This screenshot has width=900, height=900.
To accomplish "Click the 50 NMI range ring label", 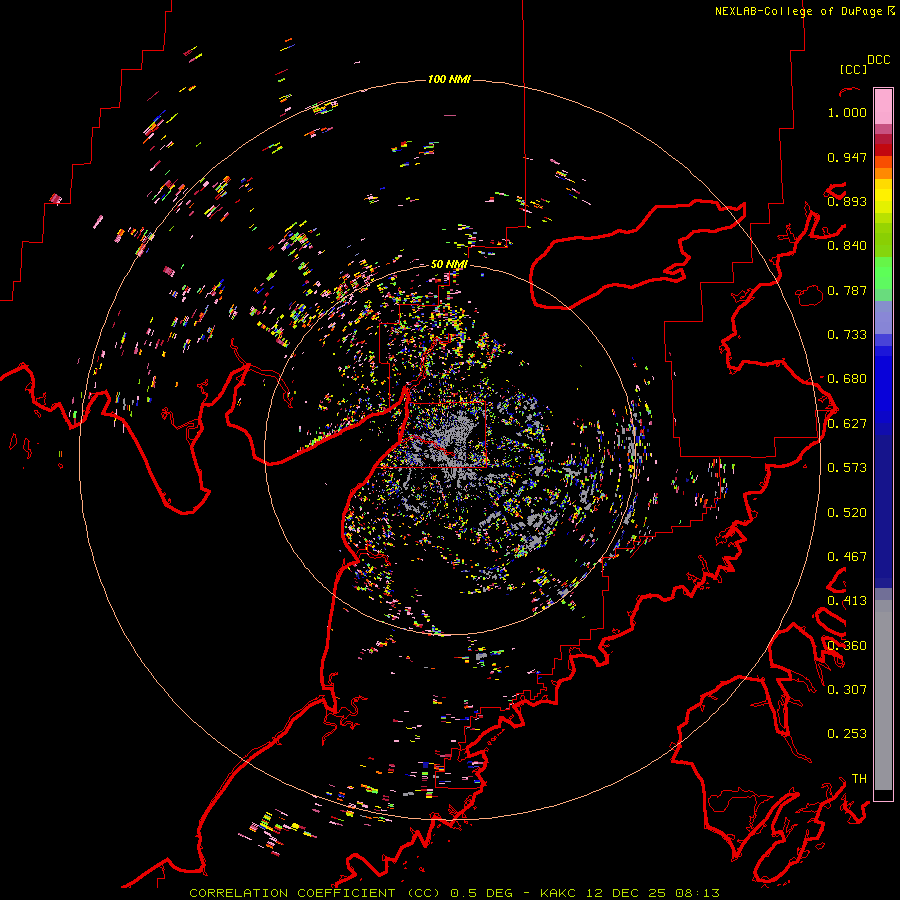I will click(x=449, y=264).
